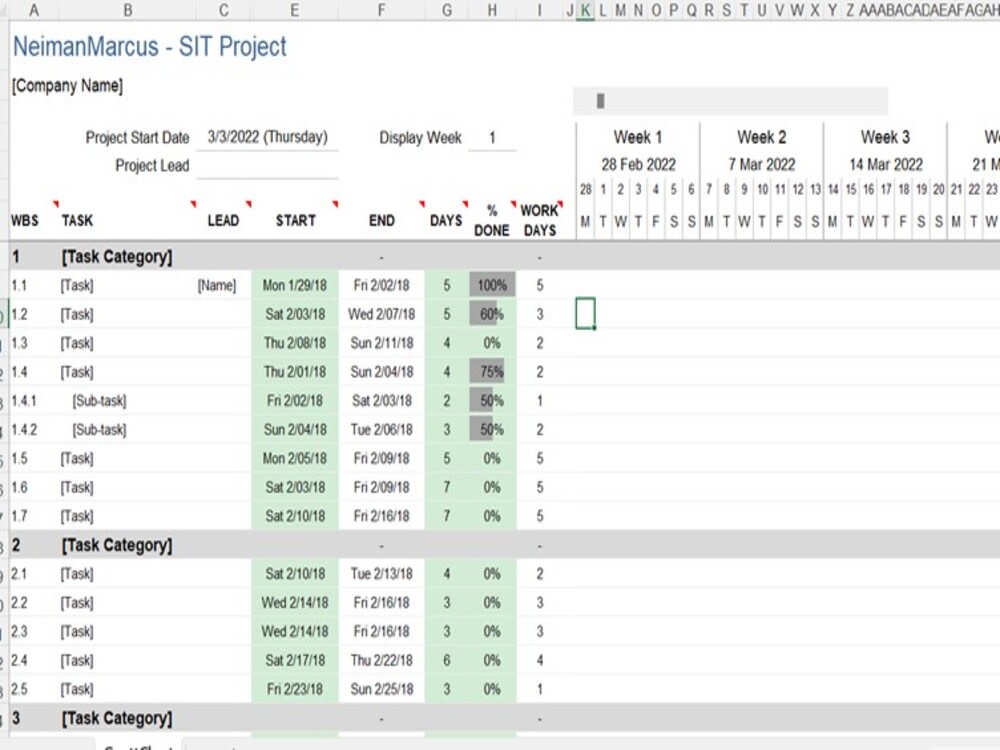The width and height of the screenshot is (1000, 750).
Task: Select start date Mon 1/29/18
Action: pos(295,285)
